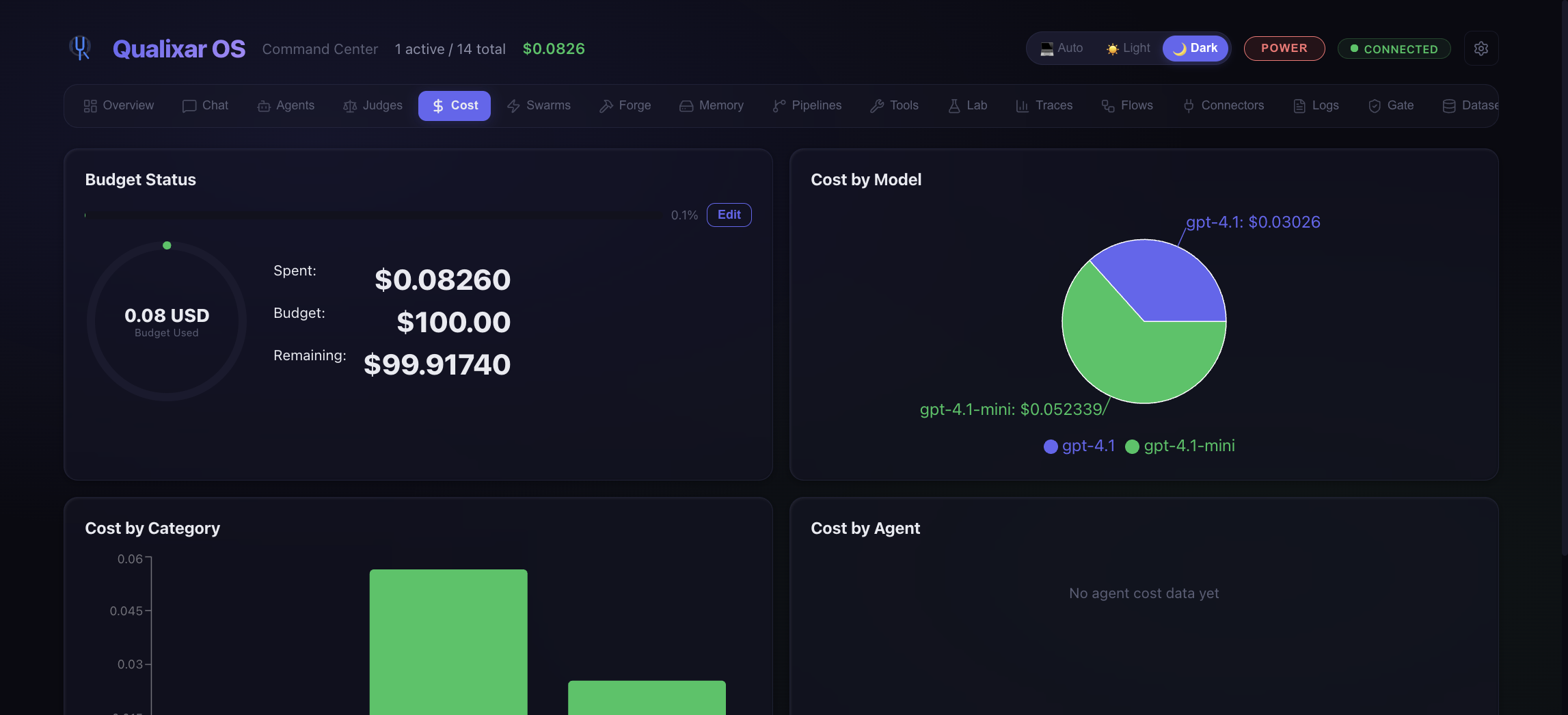Switch theme to Light mode

(x=1128, y=49)
